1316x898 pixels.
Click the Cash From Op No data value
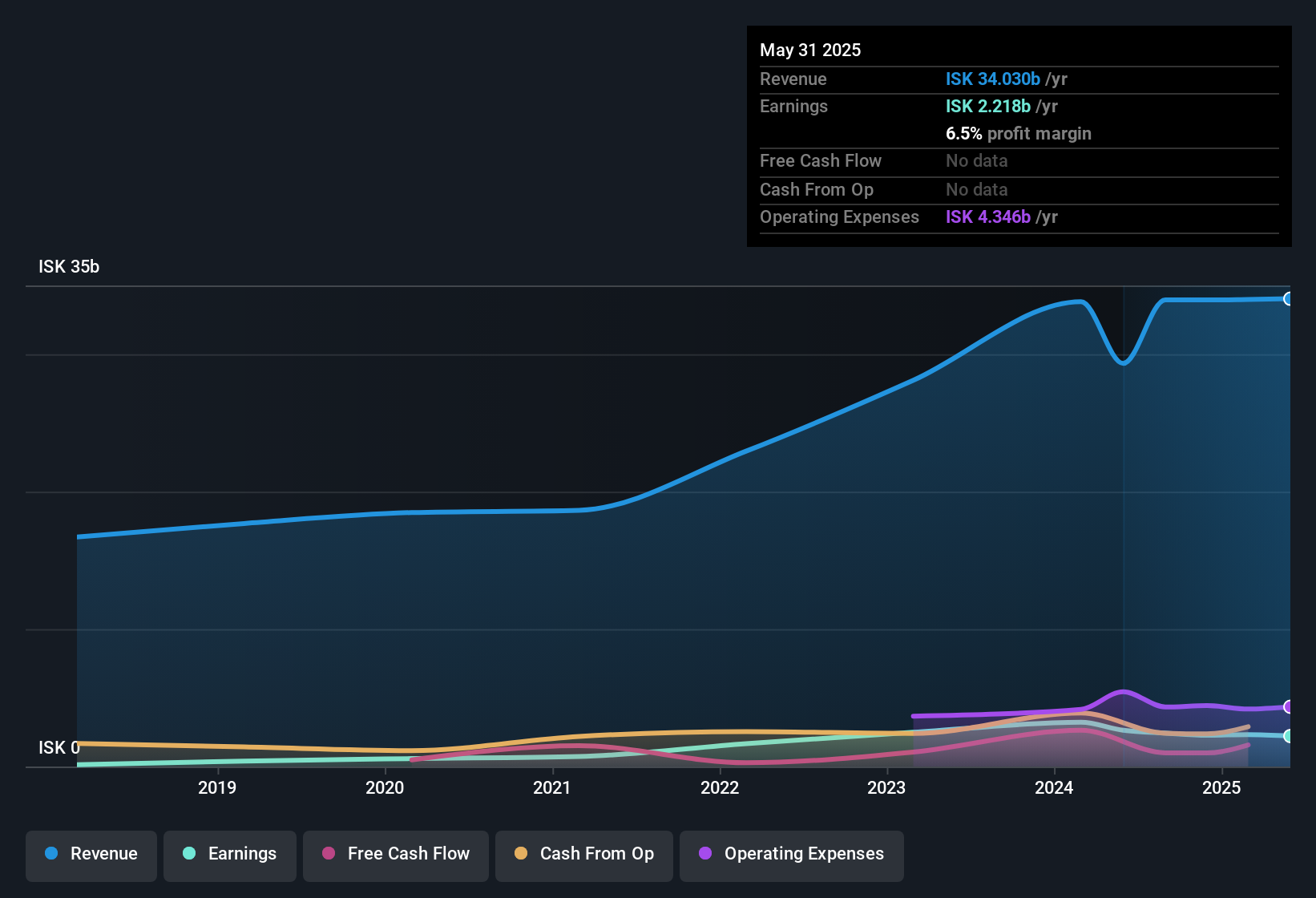(977, 189)
